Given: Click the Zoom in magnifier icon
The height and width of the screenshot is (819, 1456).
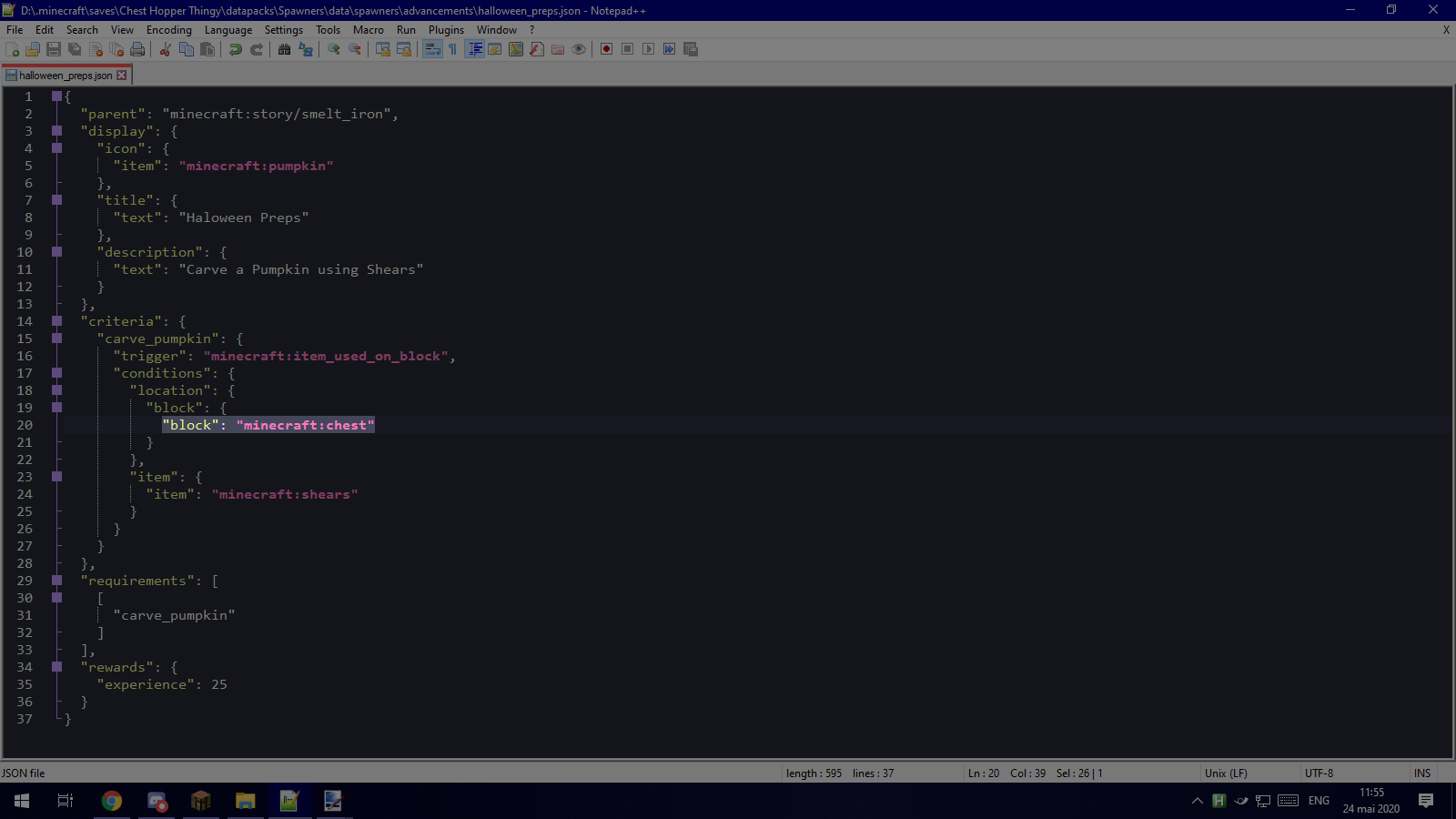Looking at the screenshot, I should tap(334, 49).
